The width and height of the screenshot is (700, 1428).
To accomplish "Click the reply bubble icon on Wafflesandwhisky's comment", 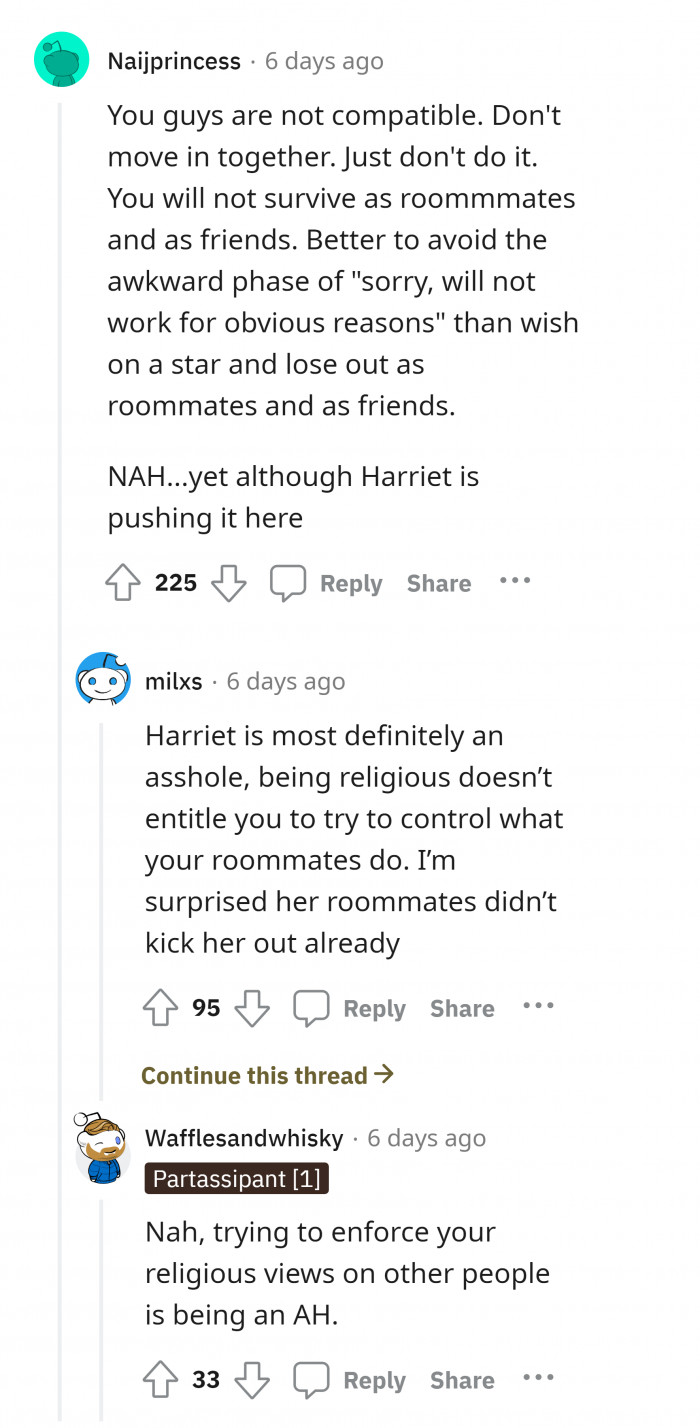I will click(313, 1379).
